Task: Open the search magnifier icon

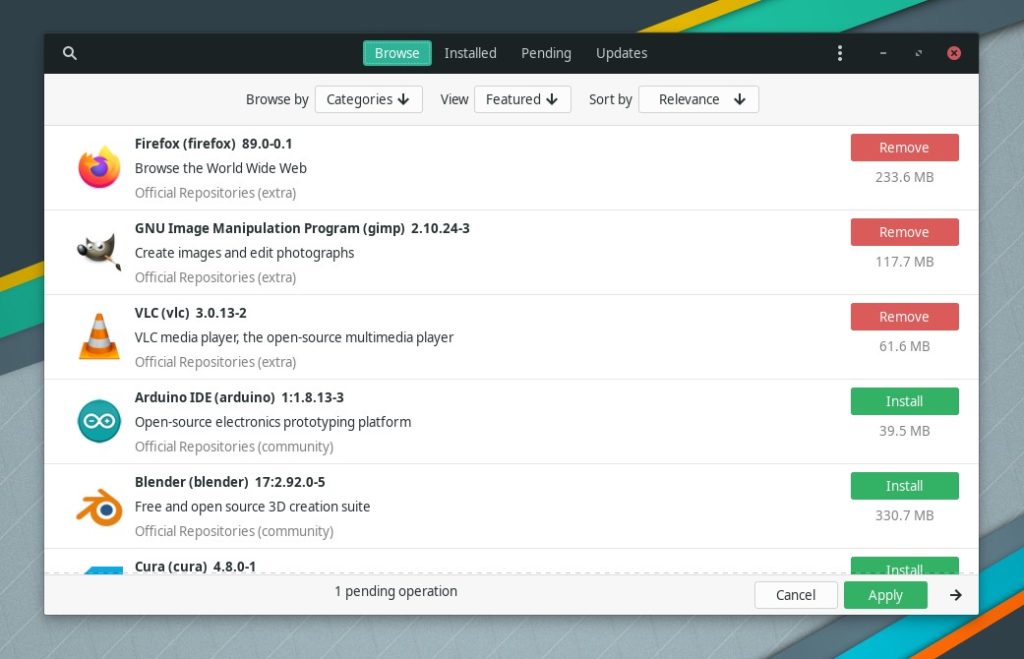Action: (70, 53)
